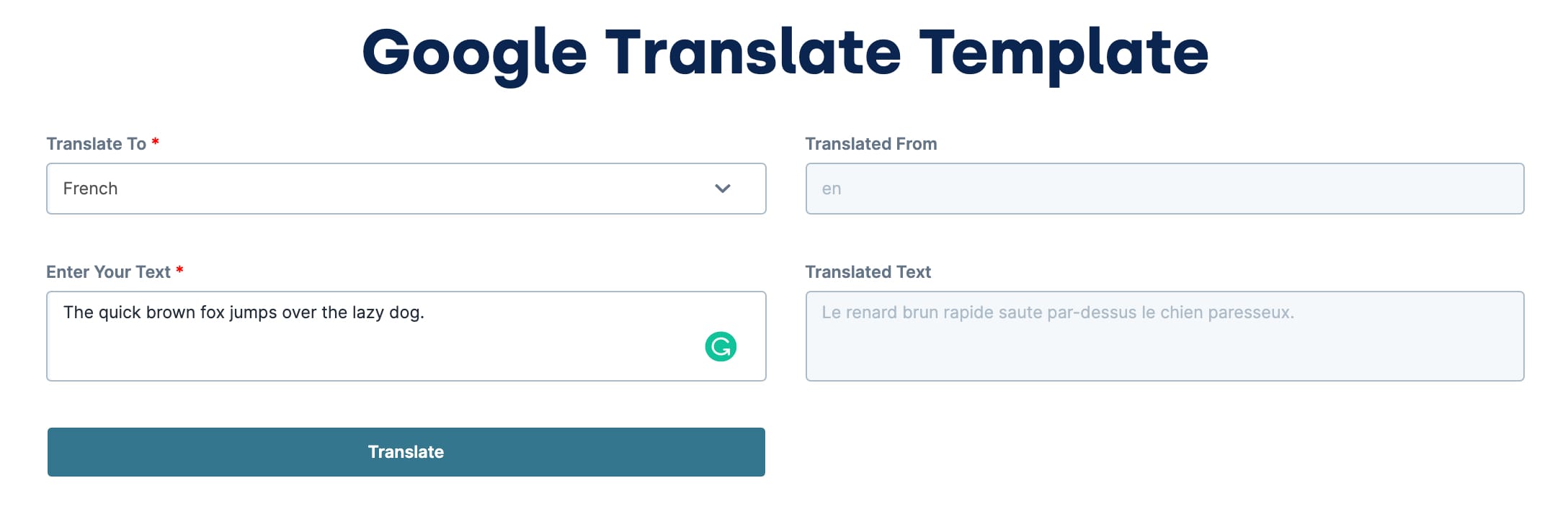
Task: Focus the Enter Your Text textarea
Action: (x=406, y=336)
